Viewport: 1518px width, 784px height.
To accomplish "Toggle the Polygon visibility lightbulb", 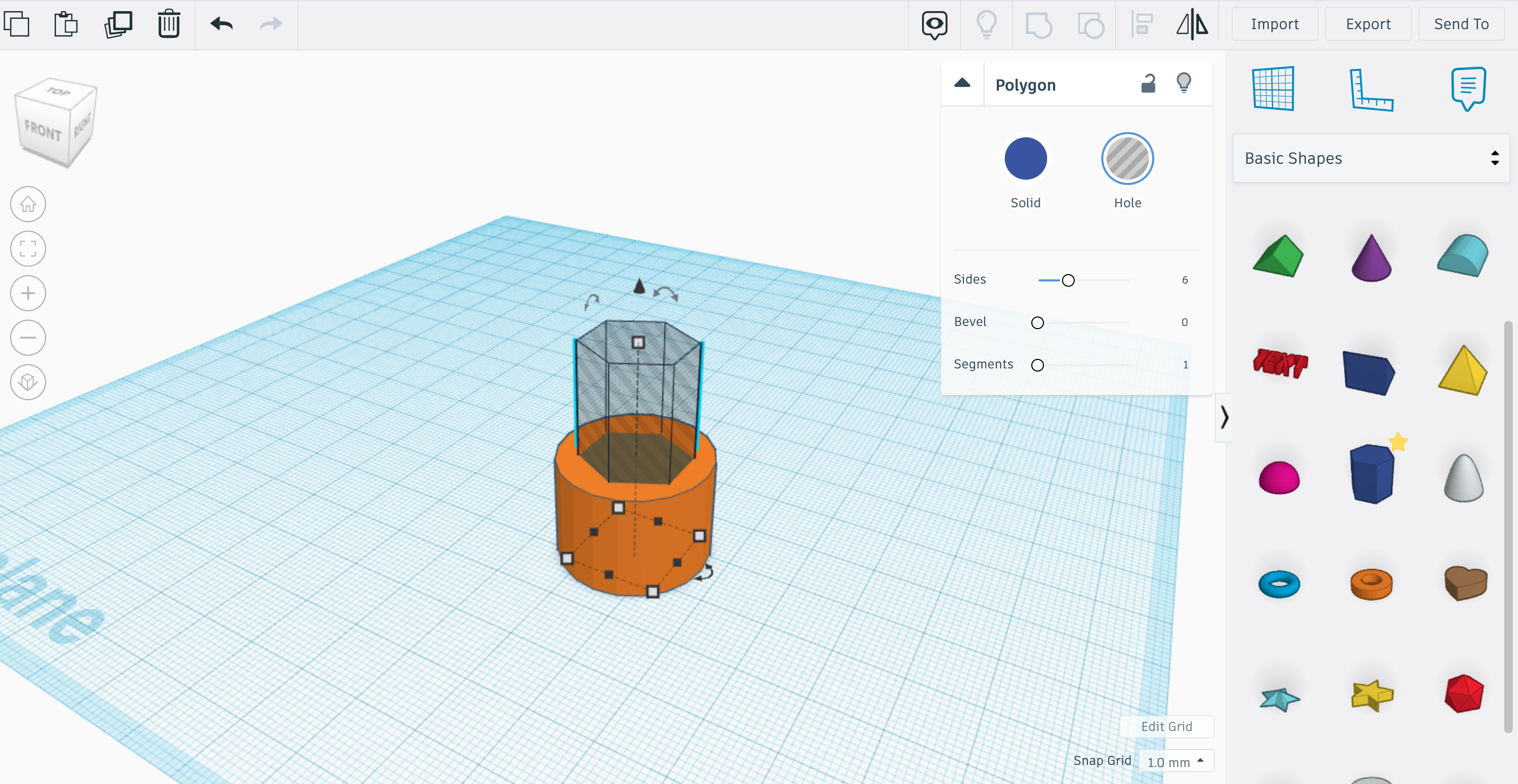I will 1183,83.
